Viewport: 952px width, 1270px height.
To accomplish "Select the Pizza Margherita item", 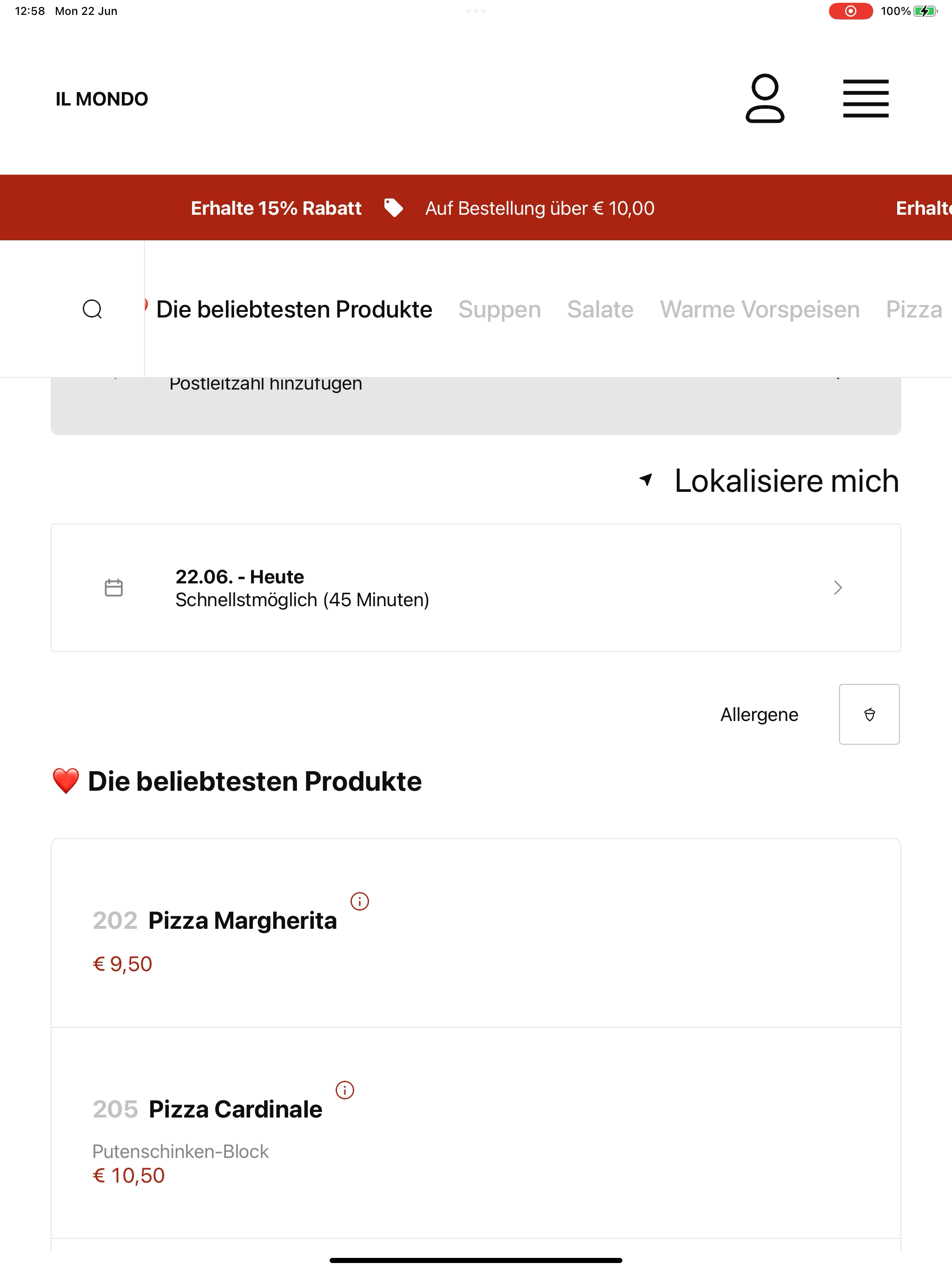I will pyautogui.click(x=476, y=933).
